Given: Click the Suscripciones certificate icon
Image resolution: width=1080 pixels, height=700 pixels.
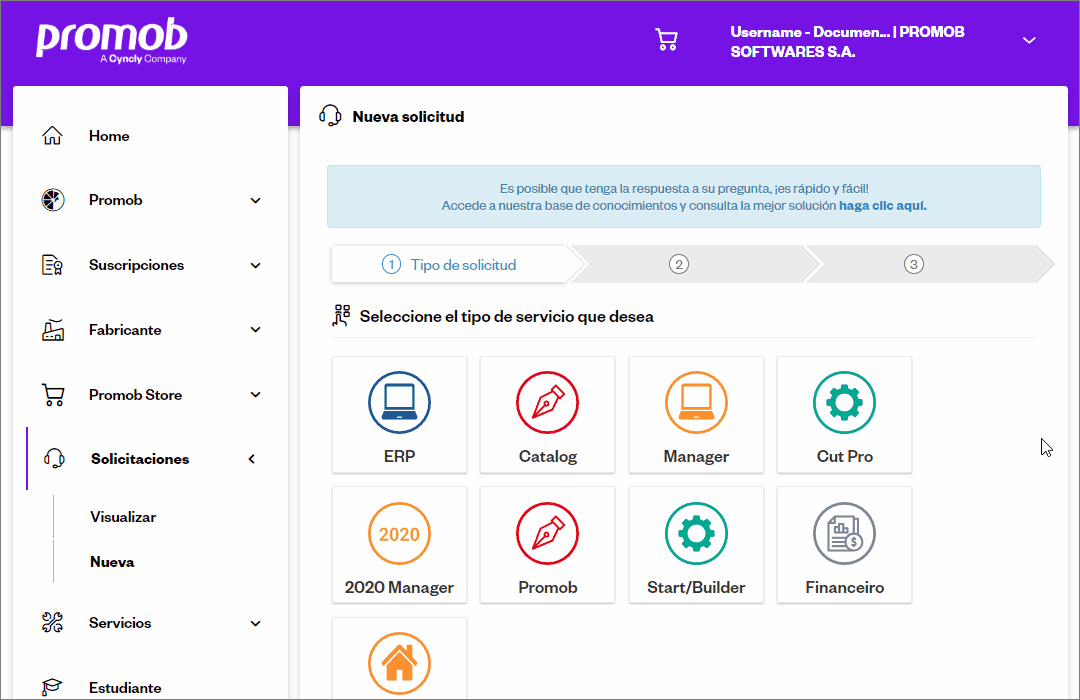Looking at the screenshot, I should [x=52, y=265].
